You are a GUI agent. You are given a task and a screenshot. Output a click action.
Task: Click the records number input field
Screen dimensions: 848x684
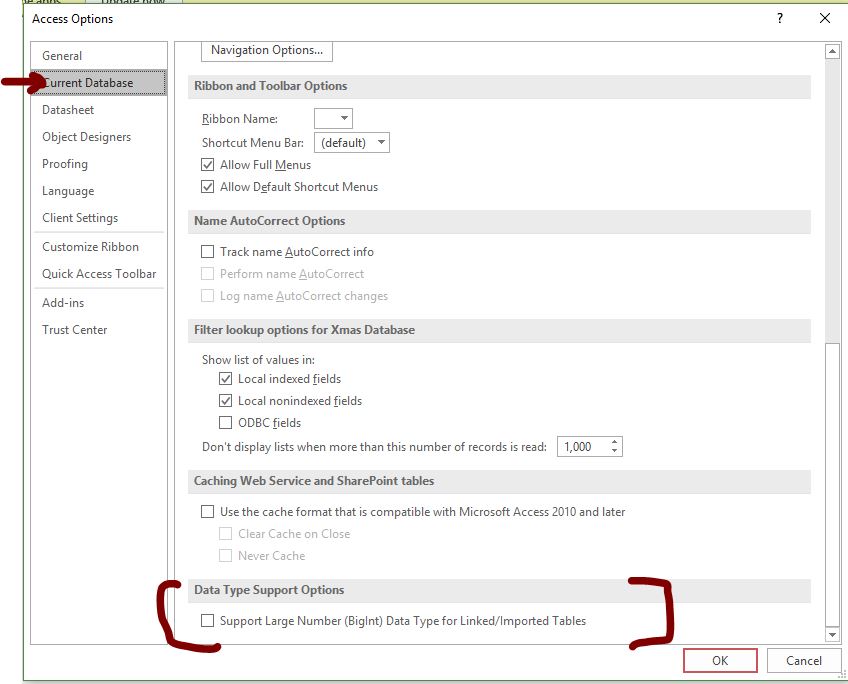coord(582,447)
